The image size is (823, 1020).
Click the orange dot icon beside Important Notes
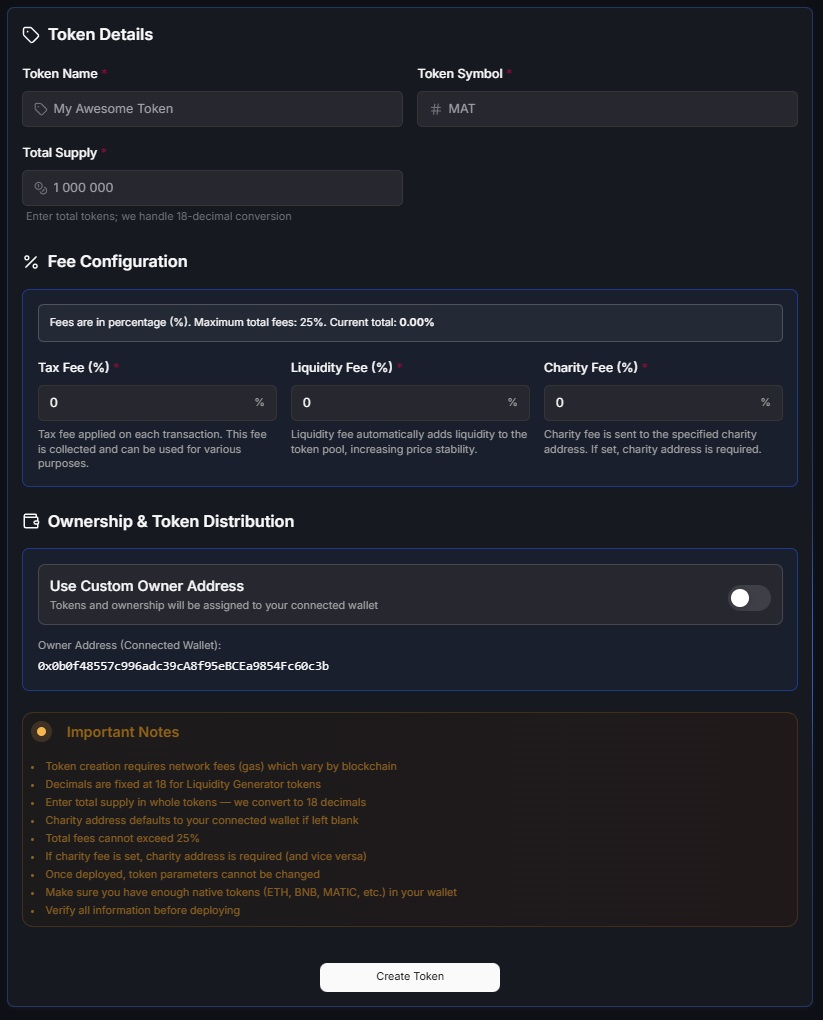[x=42, y=731]
